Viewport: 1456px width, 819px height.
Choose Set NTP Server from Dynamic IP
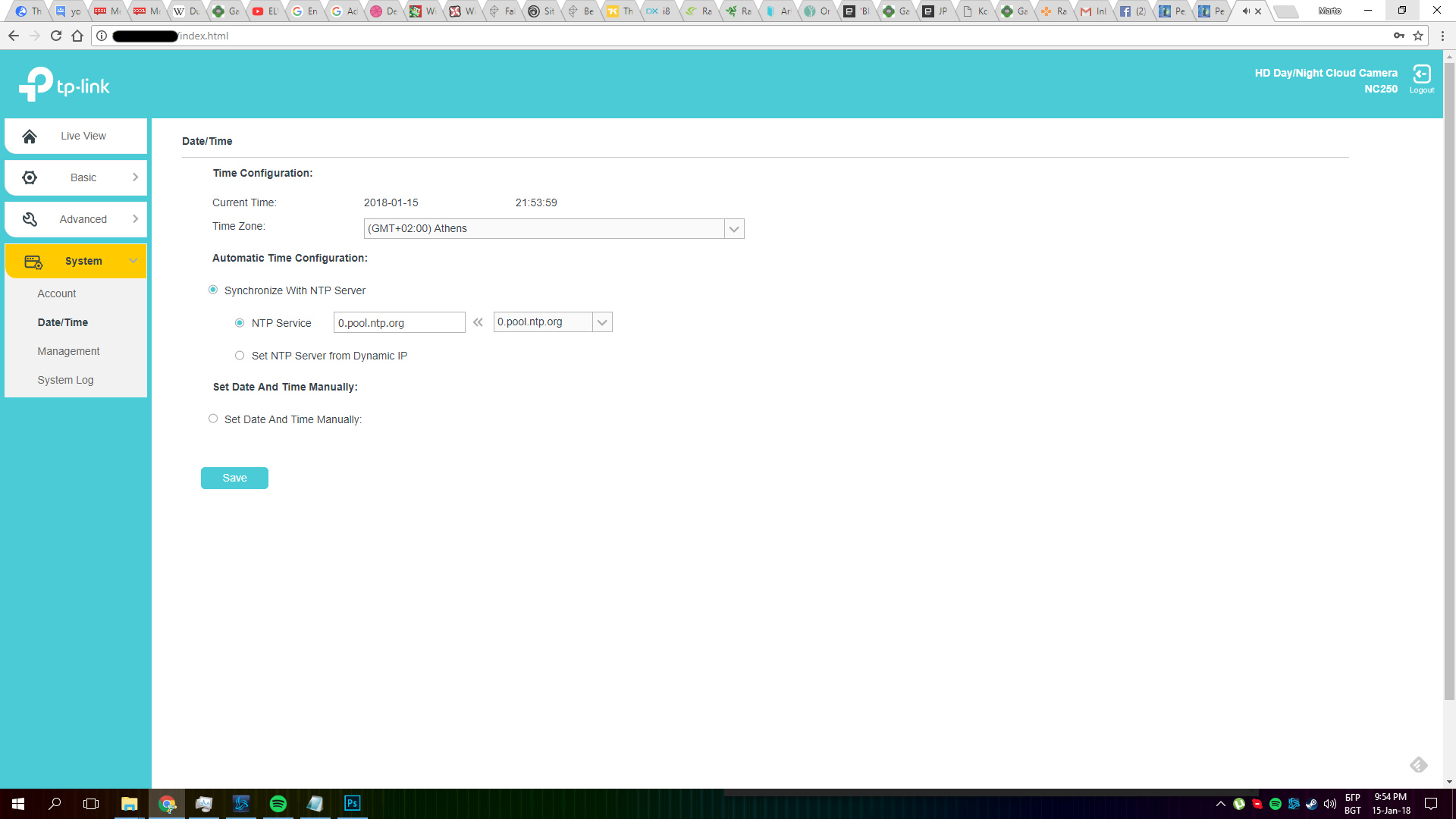(240, 356)
